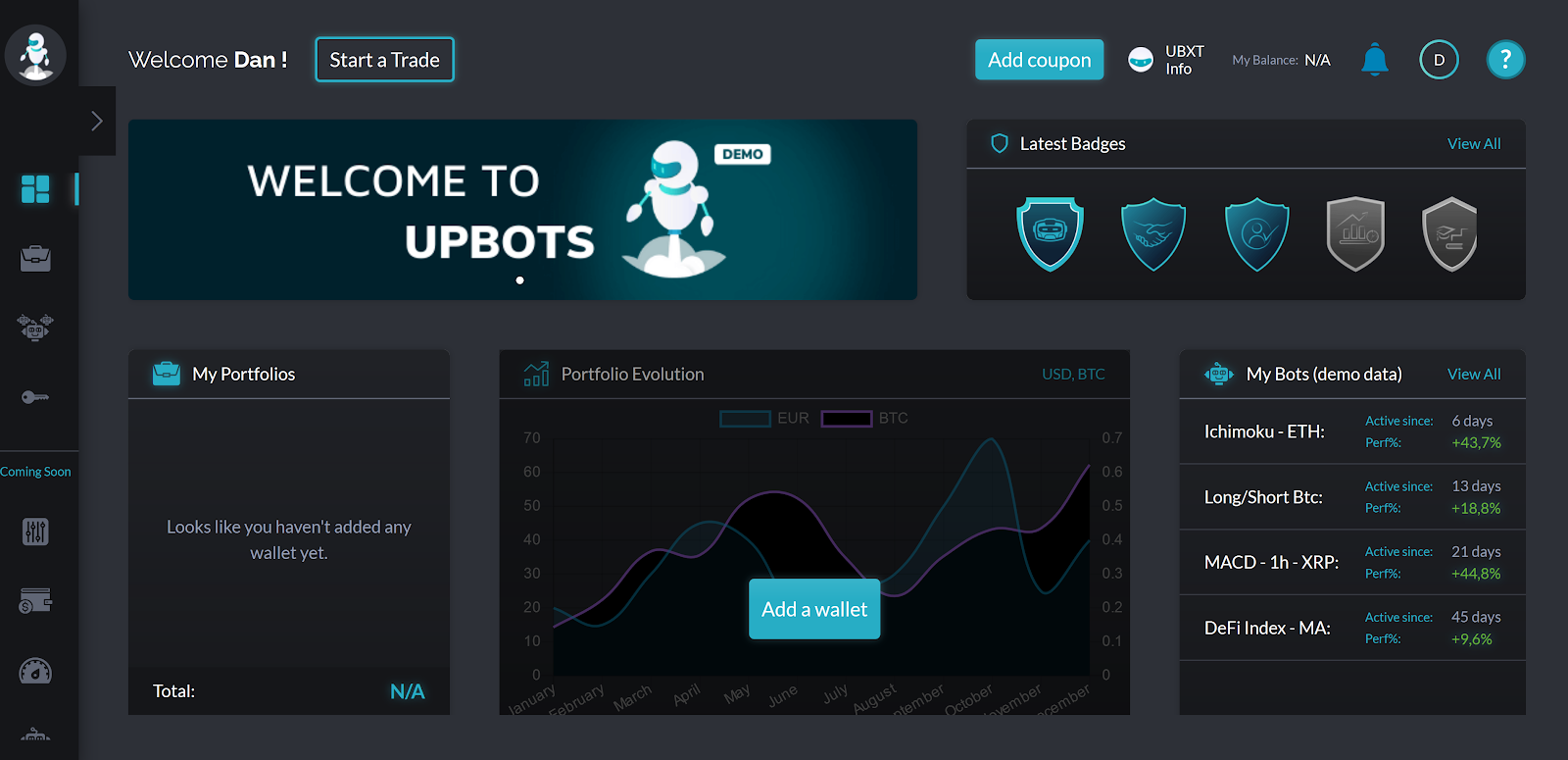Select the robot face badge
The image size is (1568, 760).
coord(1050,233)
